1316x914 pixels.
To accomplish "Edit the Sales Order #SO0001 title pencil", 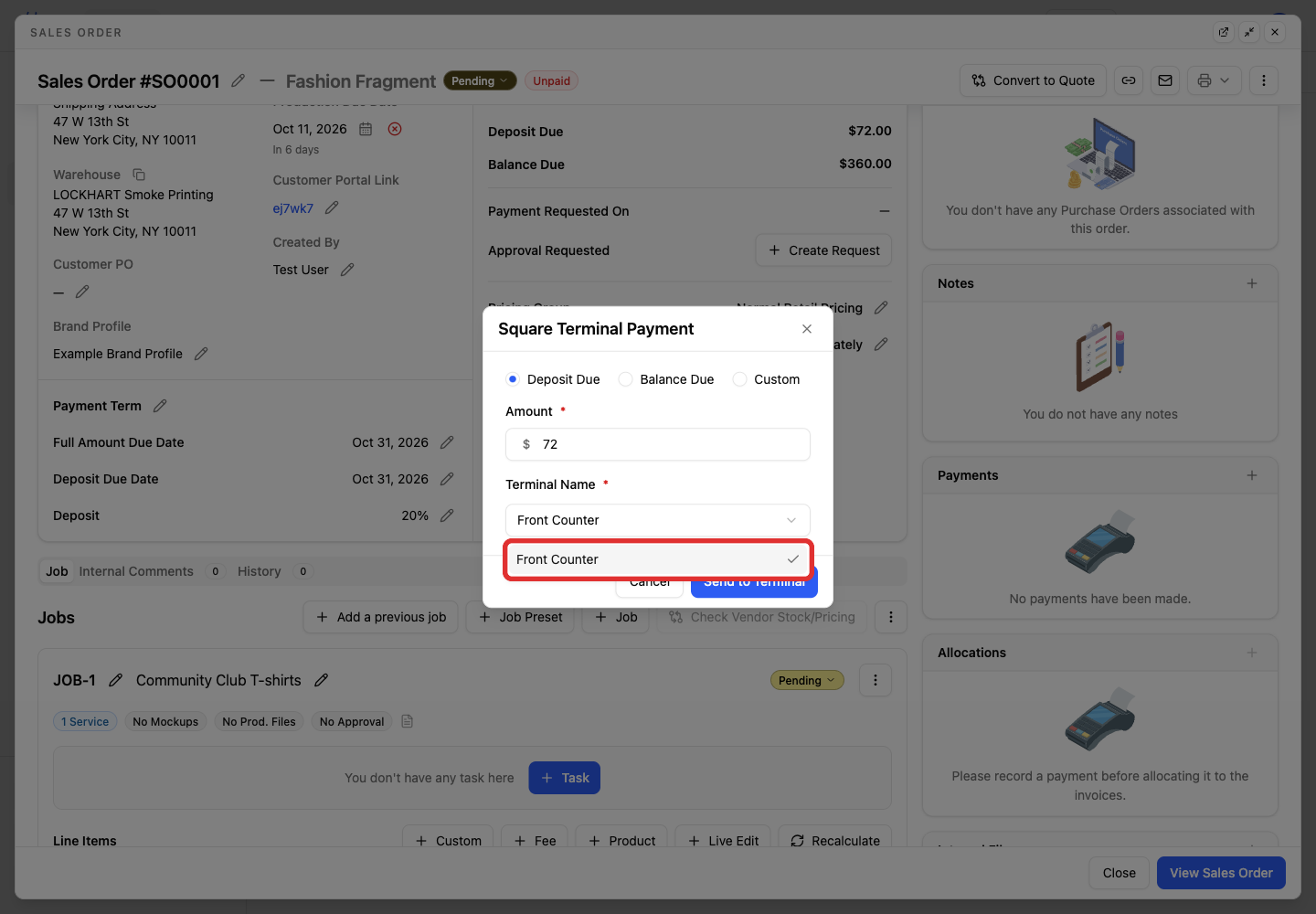I will tap(239, 80).
